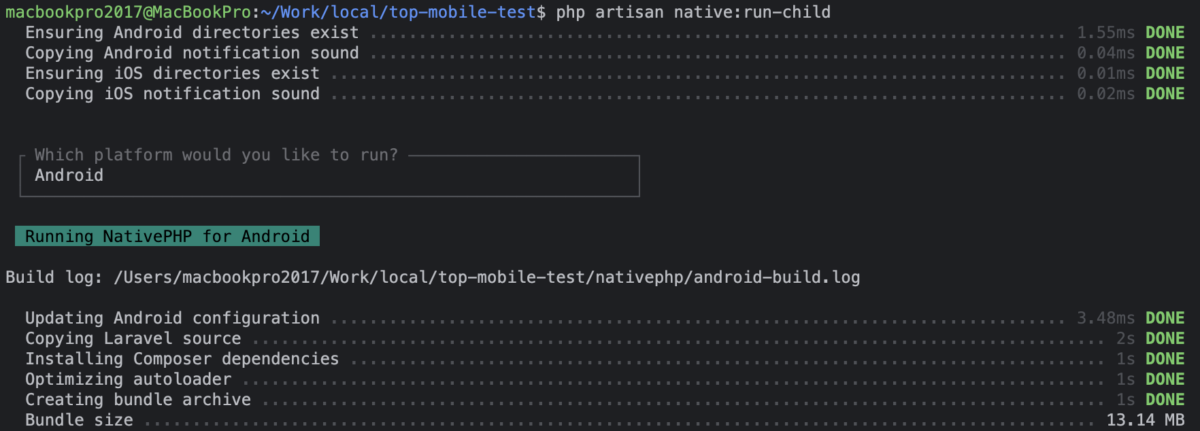The image size is (1200, 431).
Task: Click the Android option in the platform prompt
Action: 69,175
